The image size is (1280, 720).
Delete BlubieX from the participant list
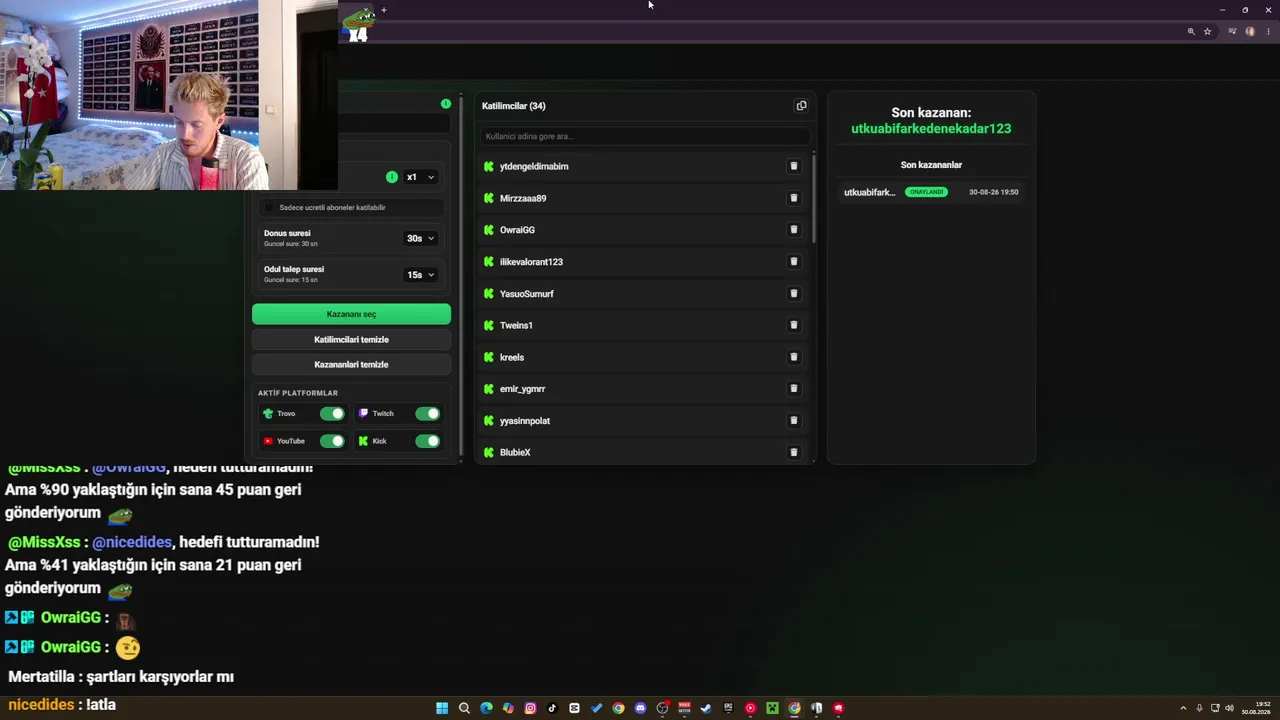(x=794, y=452)
